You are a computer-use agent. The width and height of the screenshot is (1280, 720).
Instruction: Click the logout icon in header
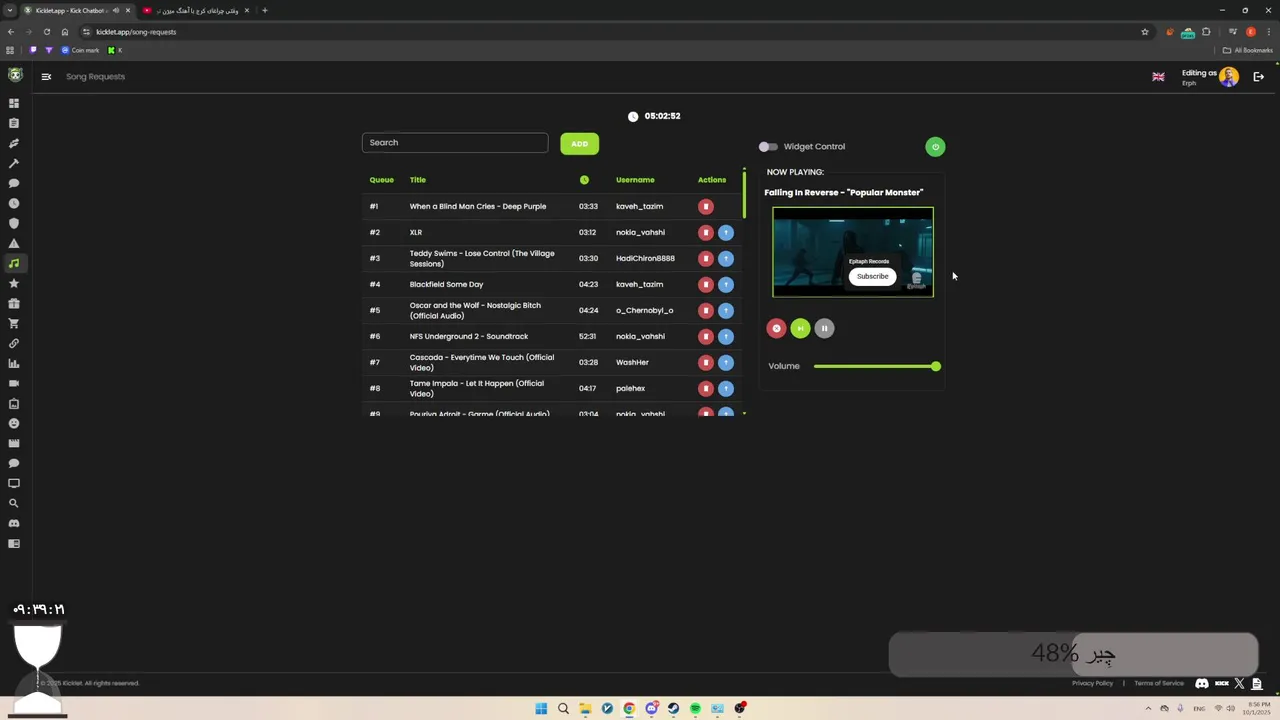pos(1258,76)
